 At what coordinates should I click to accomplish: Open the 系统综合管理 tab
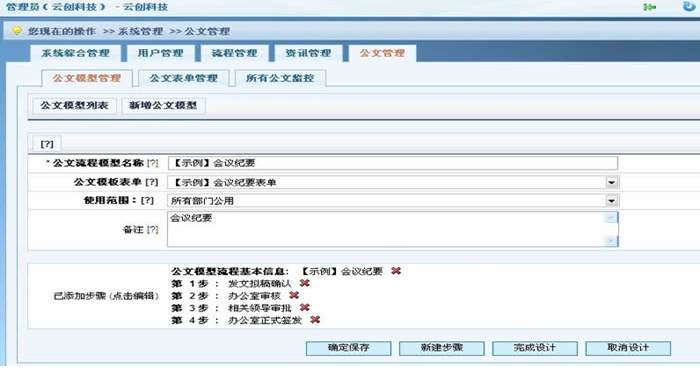pyautogui.click(x=75, y=53)
